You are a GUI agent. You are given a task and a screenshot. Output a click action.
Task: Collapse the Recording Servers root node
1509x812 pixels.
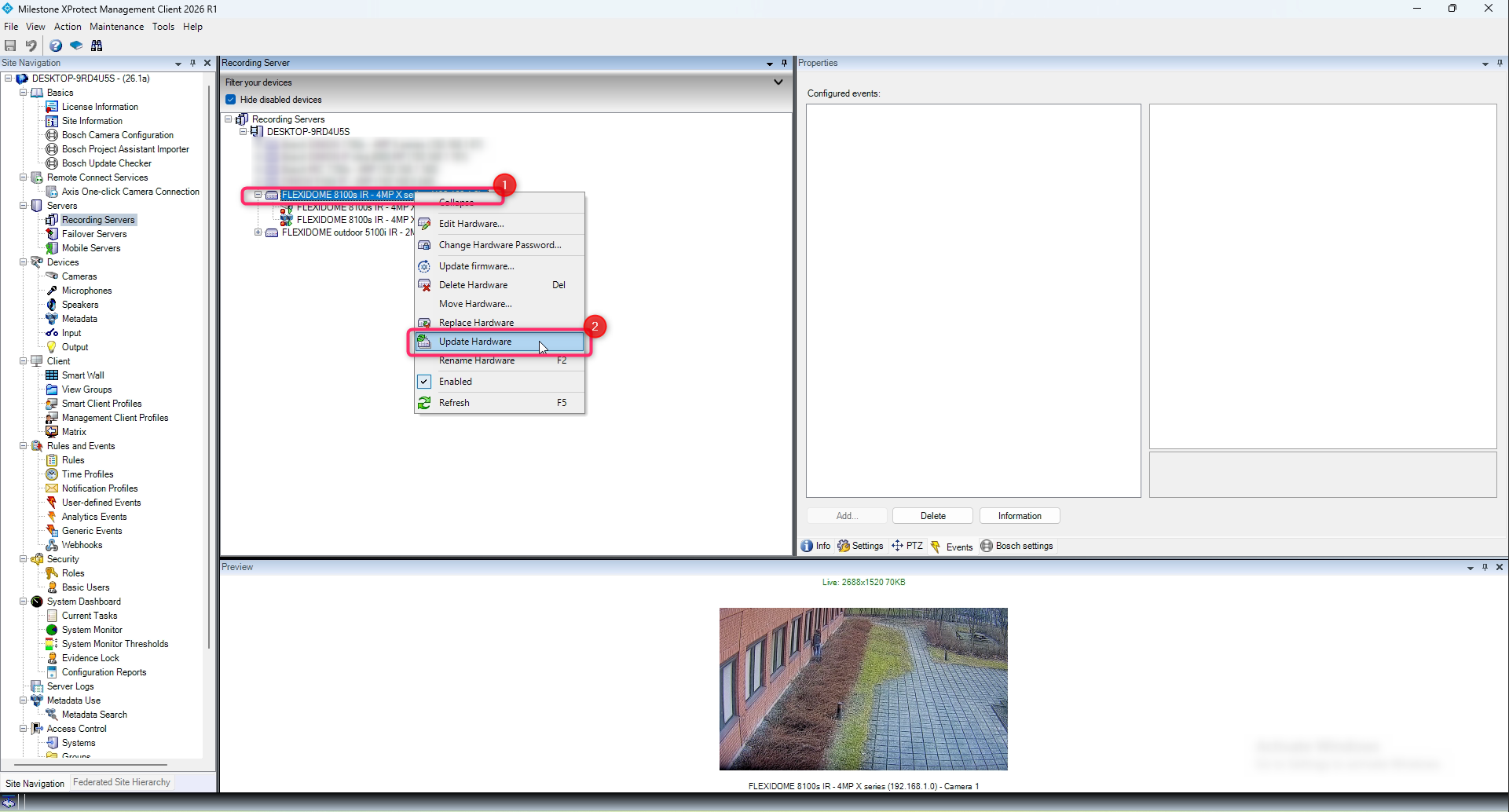coord(229,119)
